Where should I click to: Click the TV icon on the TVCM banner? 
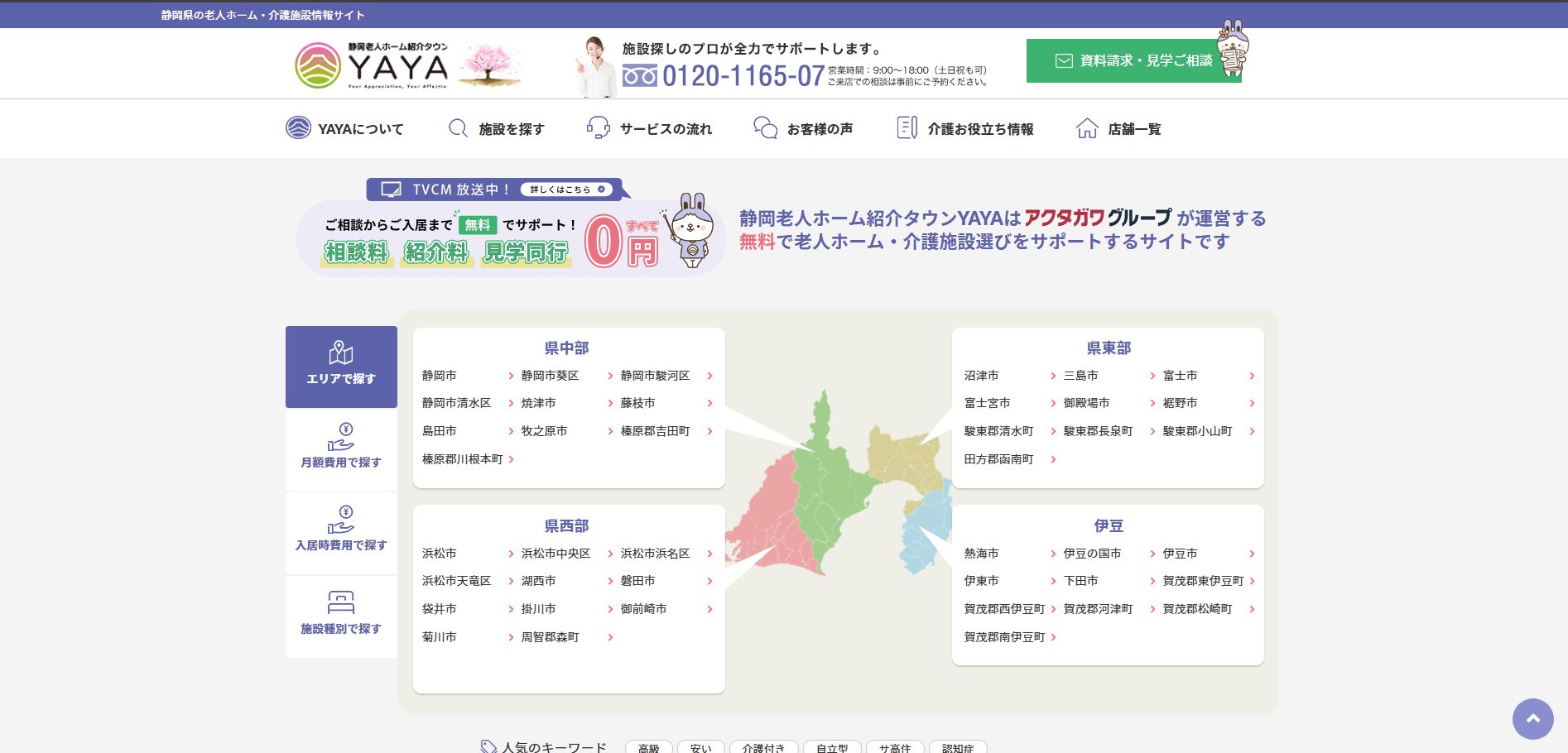pos(389,189)
